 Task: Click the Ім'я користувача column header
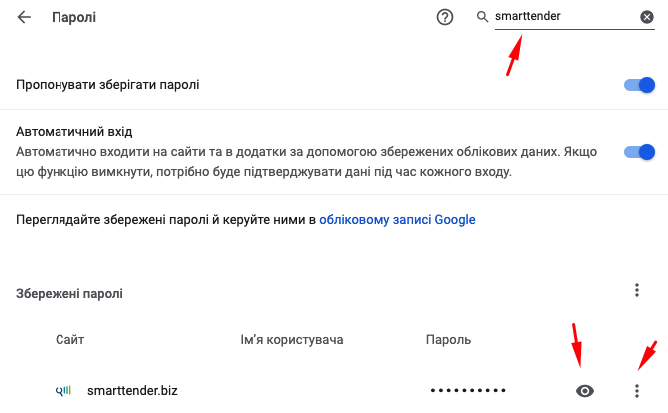[x=292, y=340]
